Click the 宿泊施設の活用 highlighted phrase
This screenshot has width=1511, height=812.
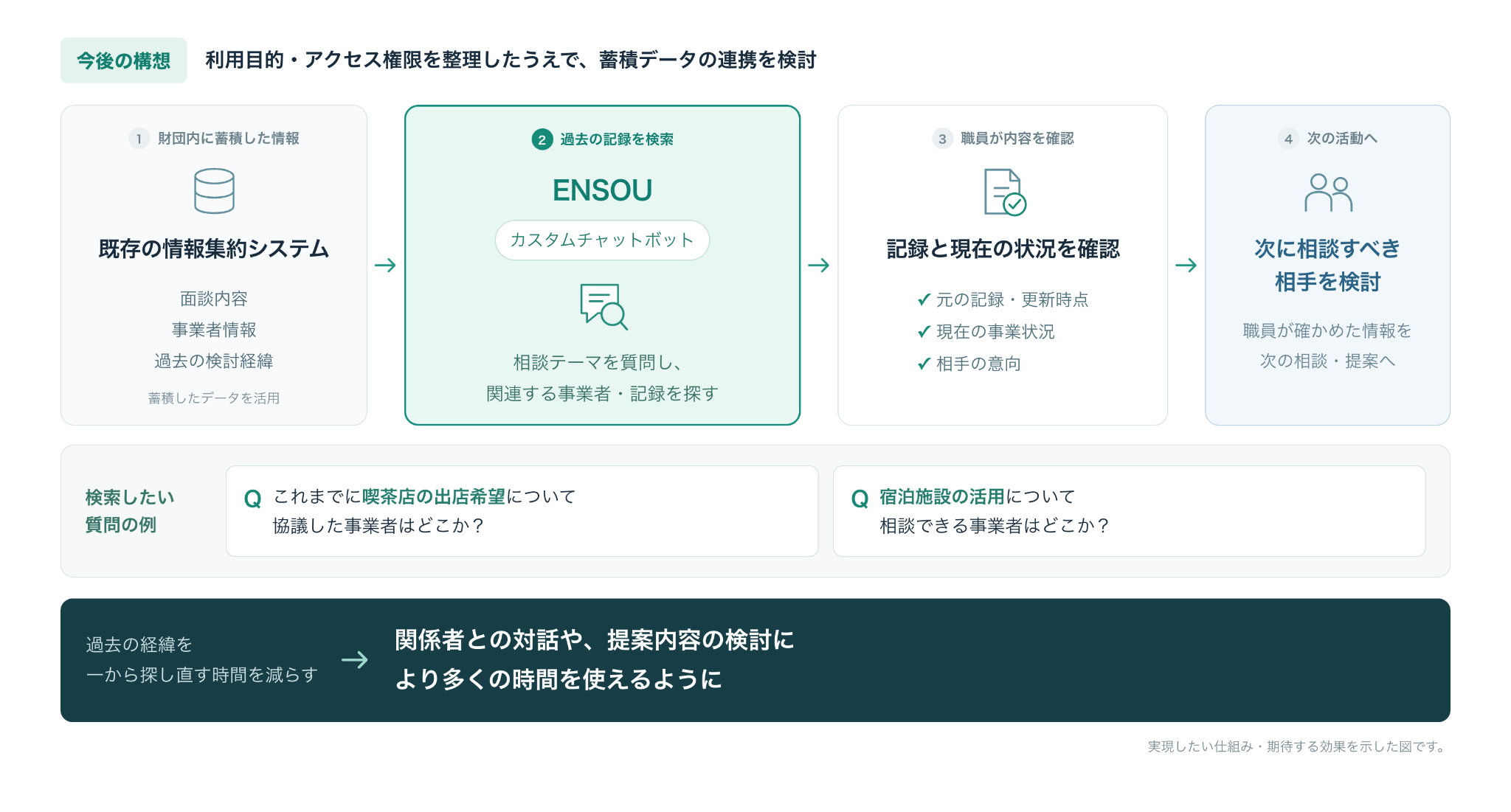pos(942,496)
